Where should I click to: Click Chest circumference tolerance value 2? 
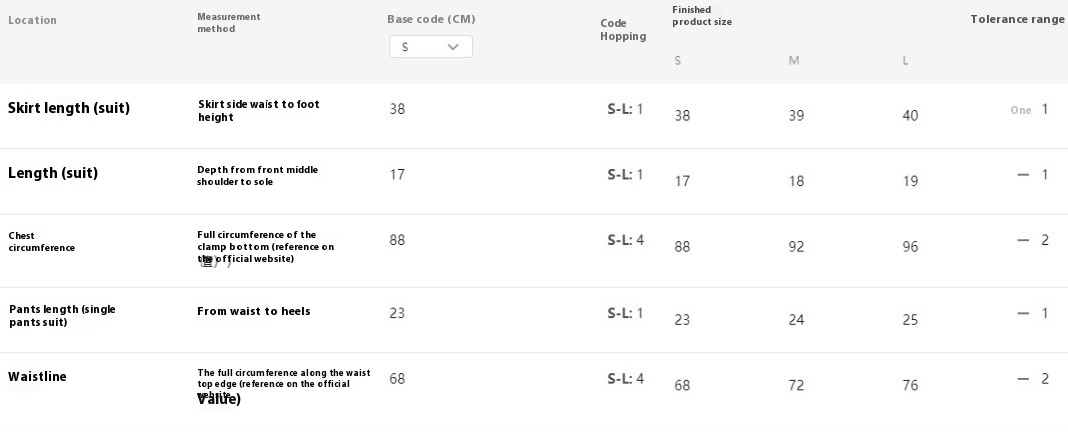(x=1045, y=240)
